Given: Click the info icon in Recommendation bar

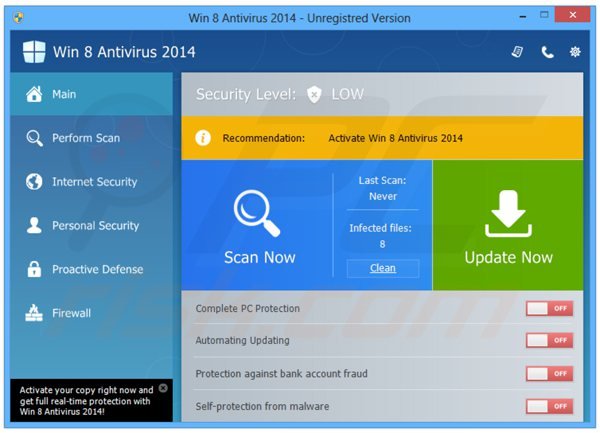Looking at the screenshot, I should pos(203,138).
